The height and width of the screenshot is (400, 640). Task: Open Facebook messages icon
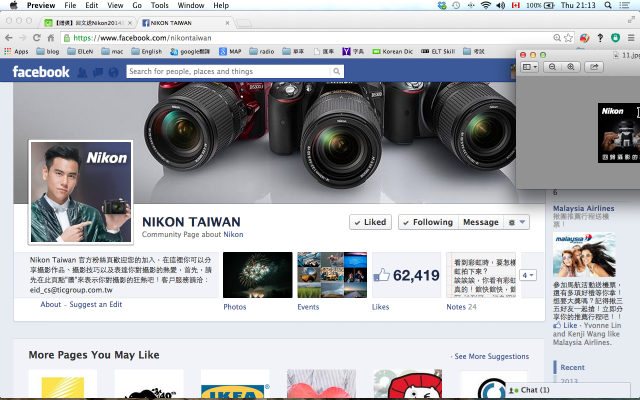click(98, 72)
